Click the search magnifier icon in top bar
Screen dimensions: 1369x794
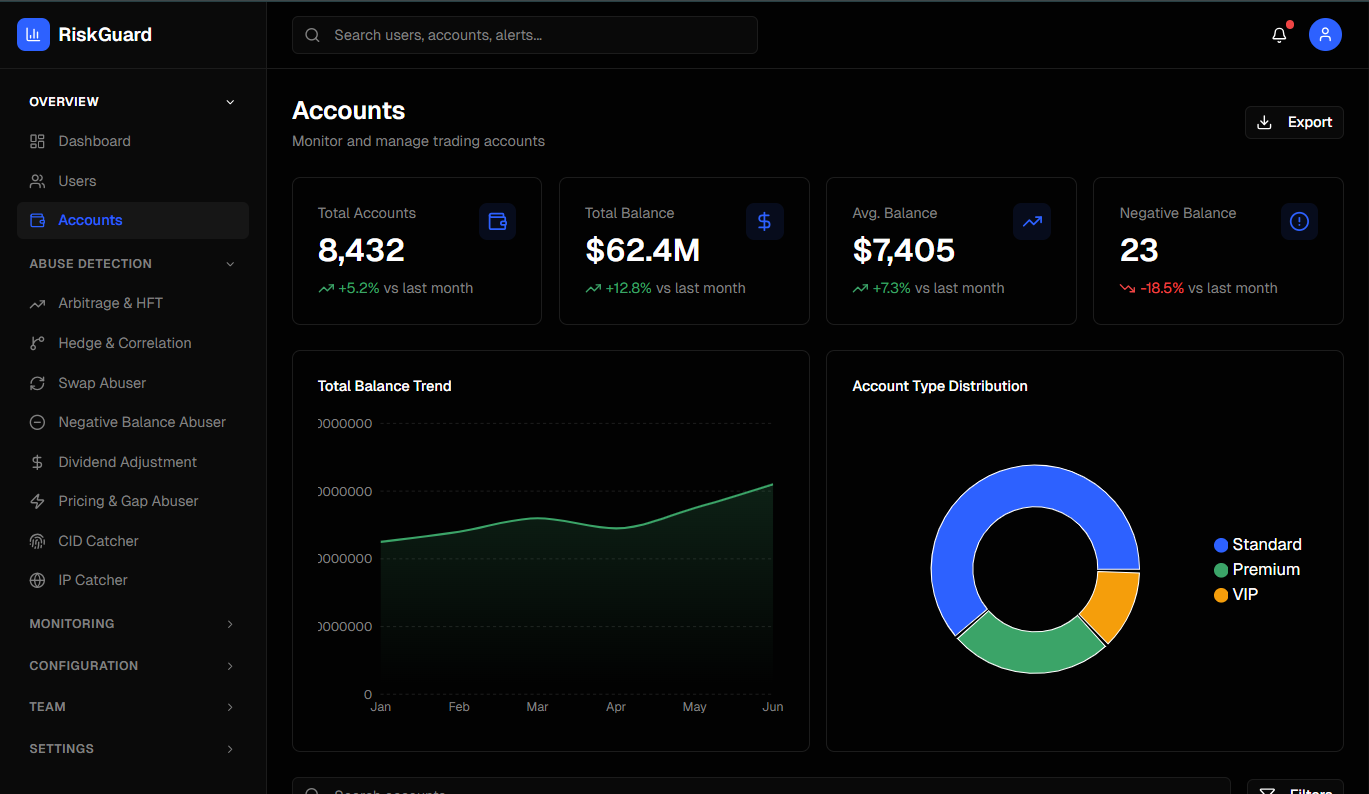point(312,35)
